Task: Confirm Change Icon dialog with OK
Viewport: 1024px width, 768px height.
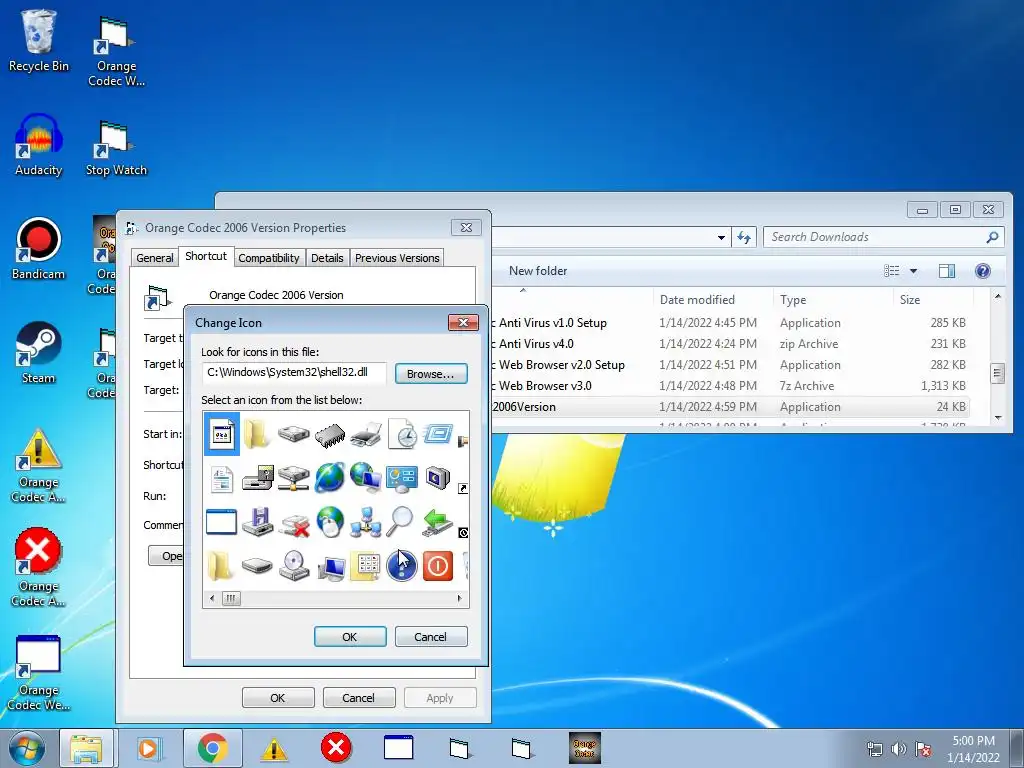Action: click(350, 637)
